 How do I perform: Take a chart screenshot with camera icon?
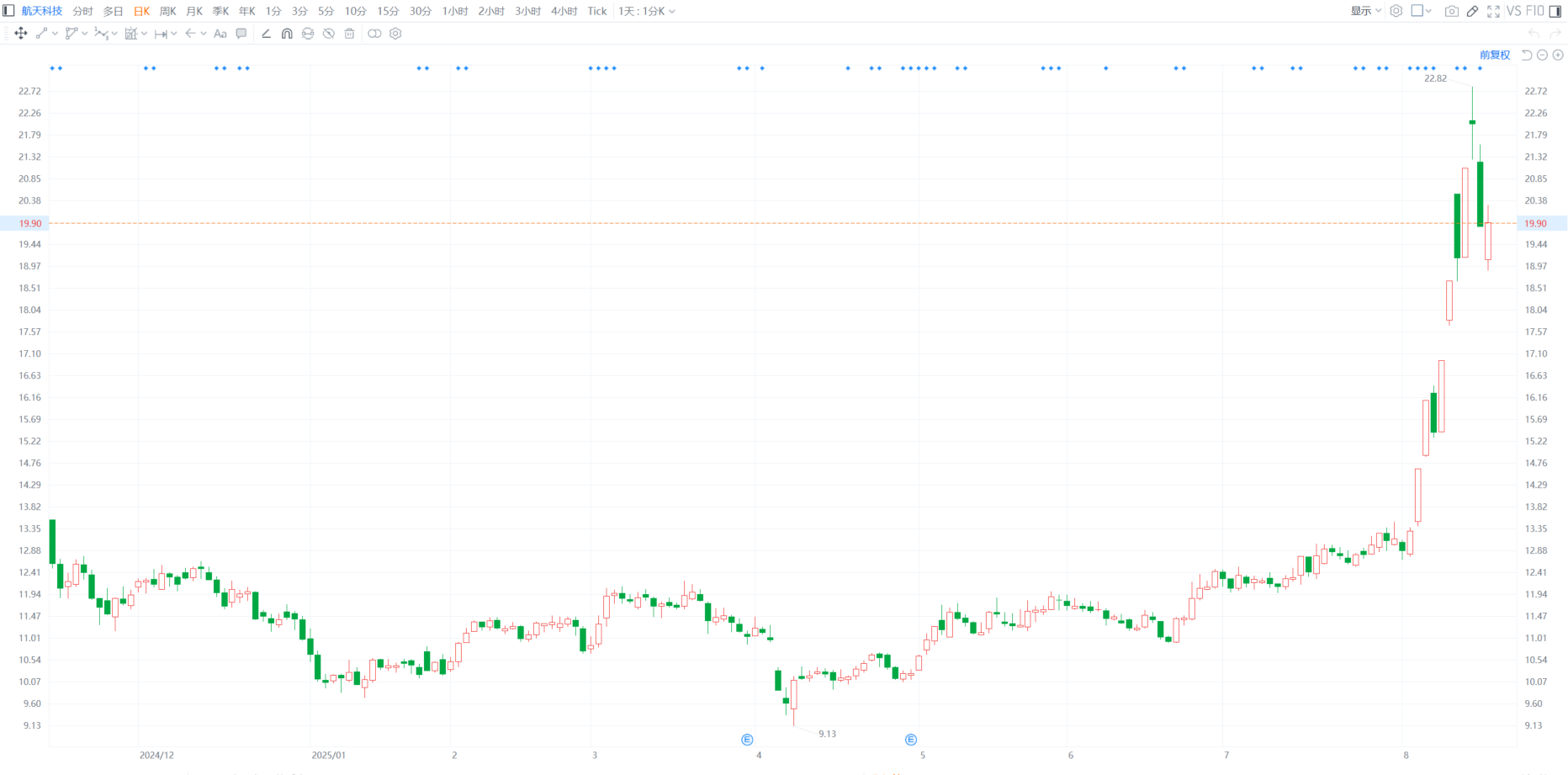1451,11
